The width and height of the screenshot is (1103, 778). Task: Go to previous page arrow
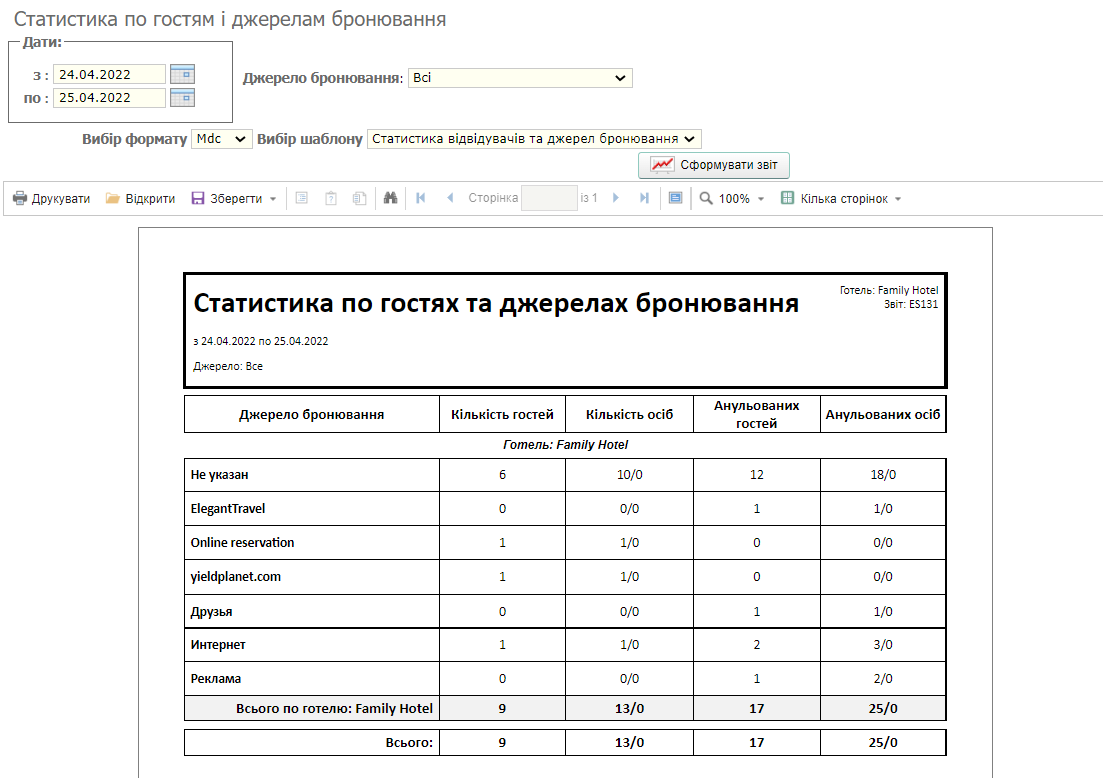[x=450, y=199]
